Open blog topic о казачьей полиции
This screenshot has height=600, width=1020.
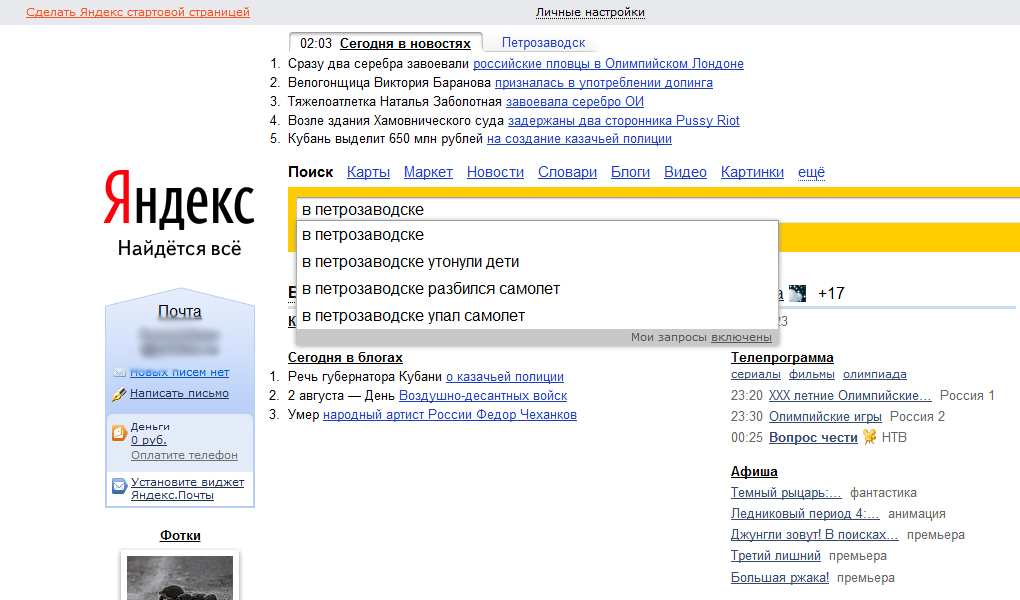click(505, 377)
